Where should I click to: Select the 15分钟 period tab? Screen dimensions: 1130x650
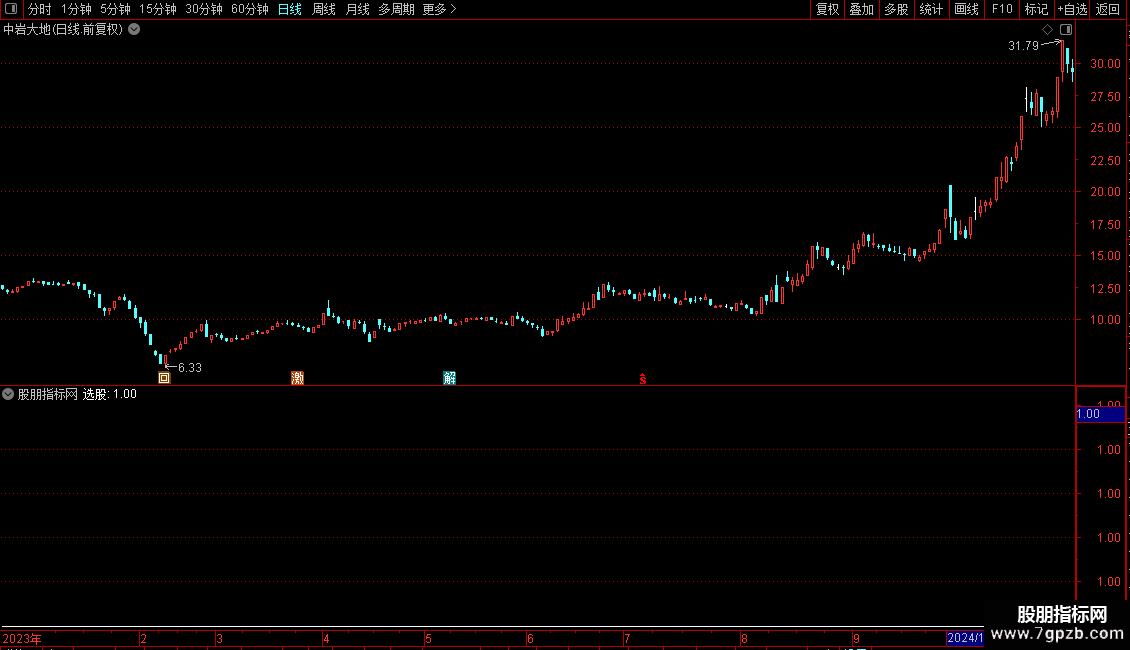click(x=158, y=9)
